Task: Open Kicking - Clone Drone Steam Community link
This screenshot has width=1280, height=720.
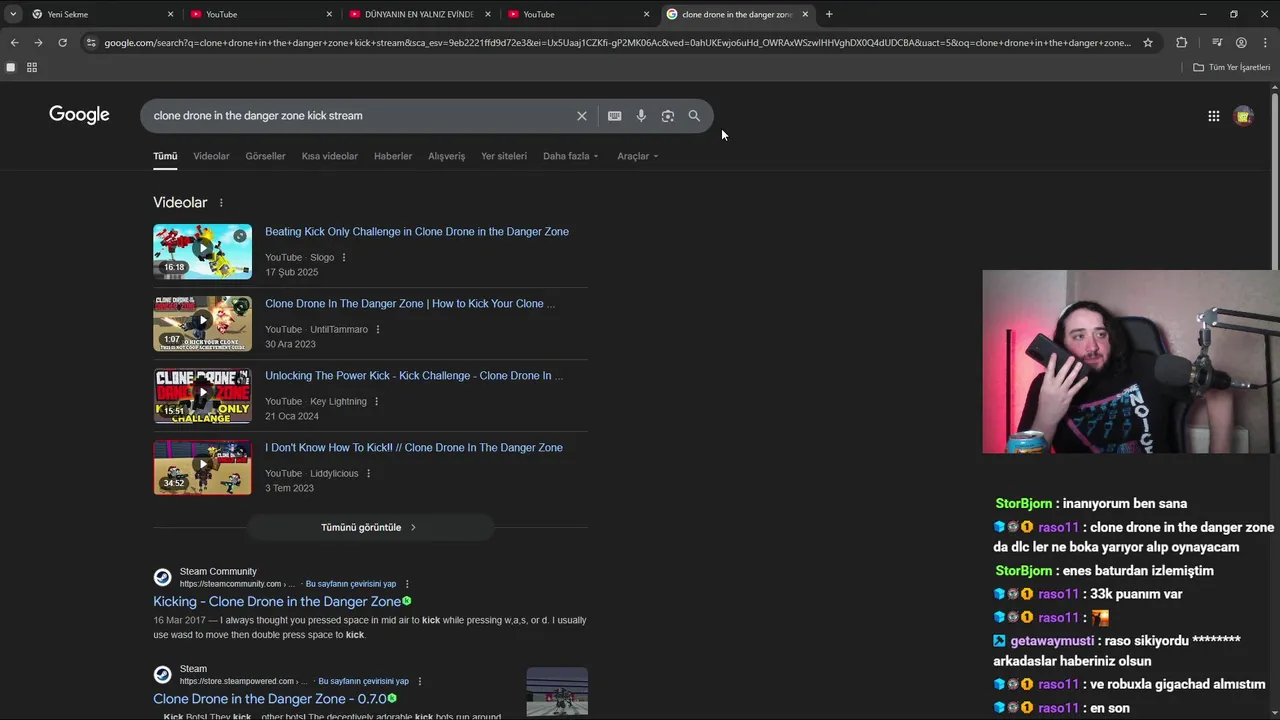Action: pyautogui.click(x=277, y=602)
